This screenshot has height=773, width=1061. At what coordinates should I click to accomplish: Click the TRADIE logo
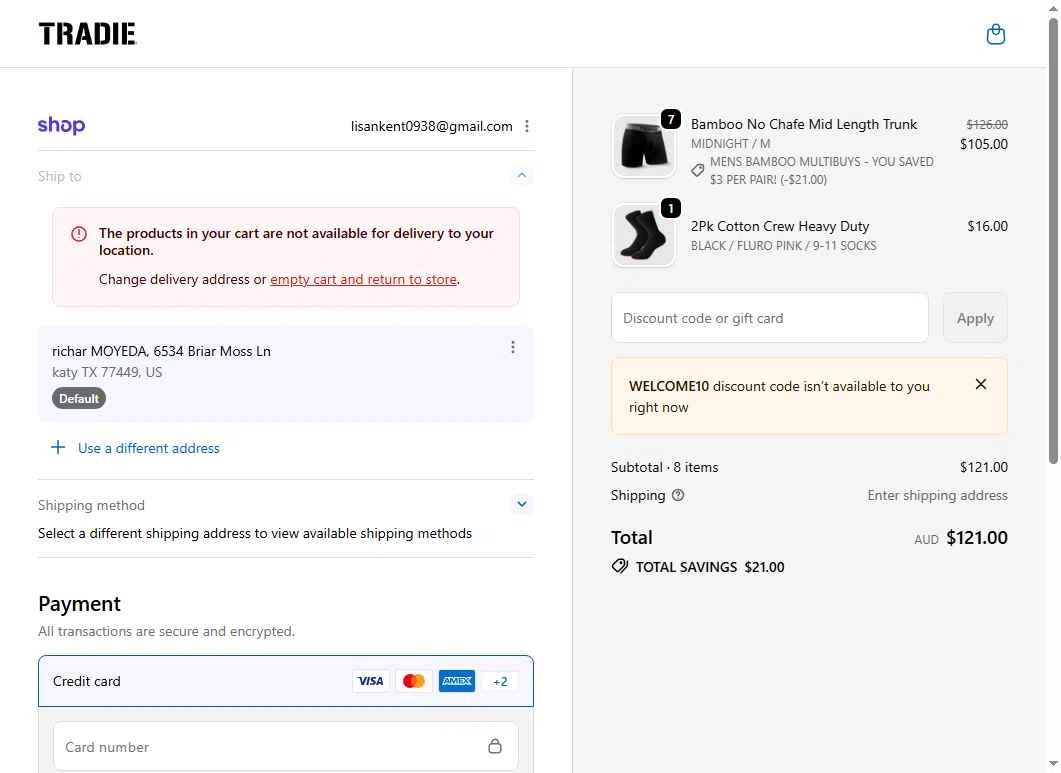click(87, 34)
